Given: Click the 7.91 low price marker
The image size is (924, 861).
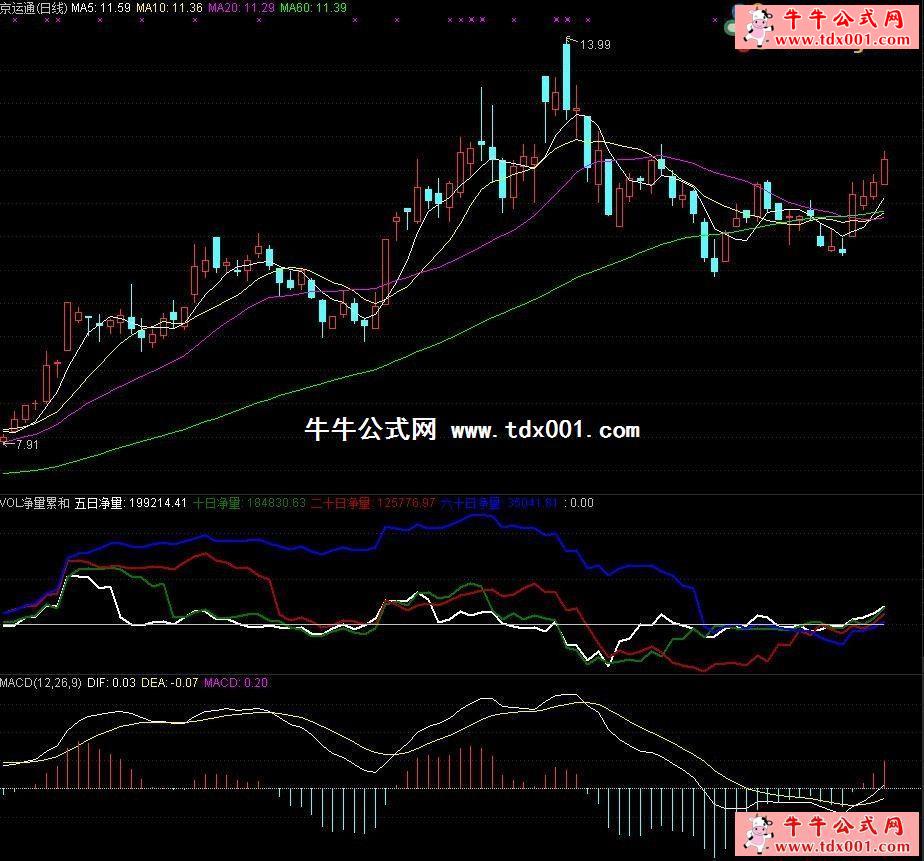Looking at the screenshot, I should [24, 445].
